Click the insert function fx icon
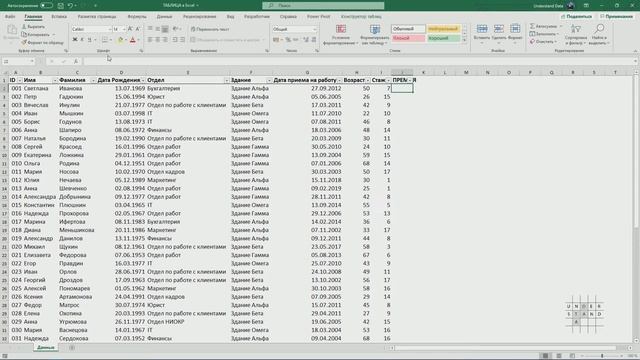Image resolution: width=640 pixels, height=360 pixels. coord(76,61)
